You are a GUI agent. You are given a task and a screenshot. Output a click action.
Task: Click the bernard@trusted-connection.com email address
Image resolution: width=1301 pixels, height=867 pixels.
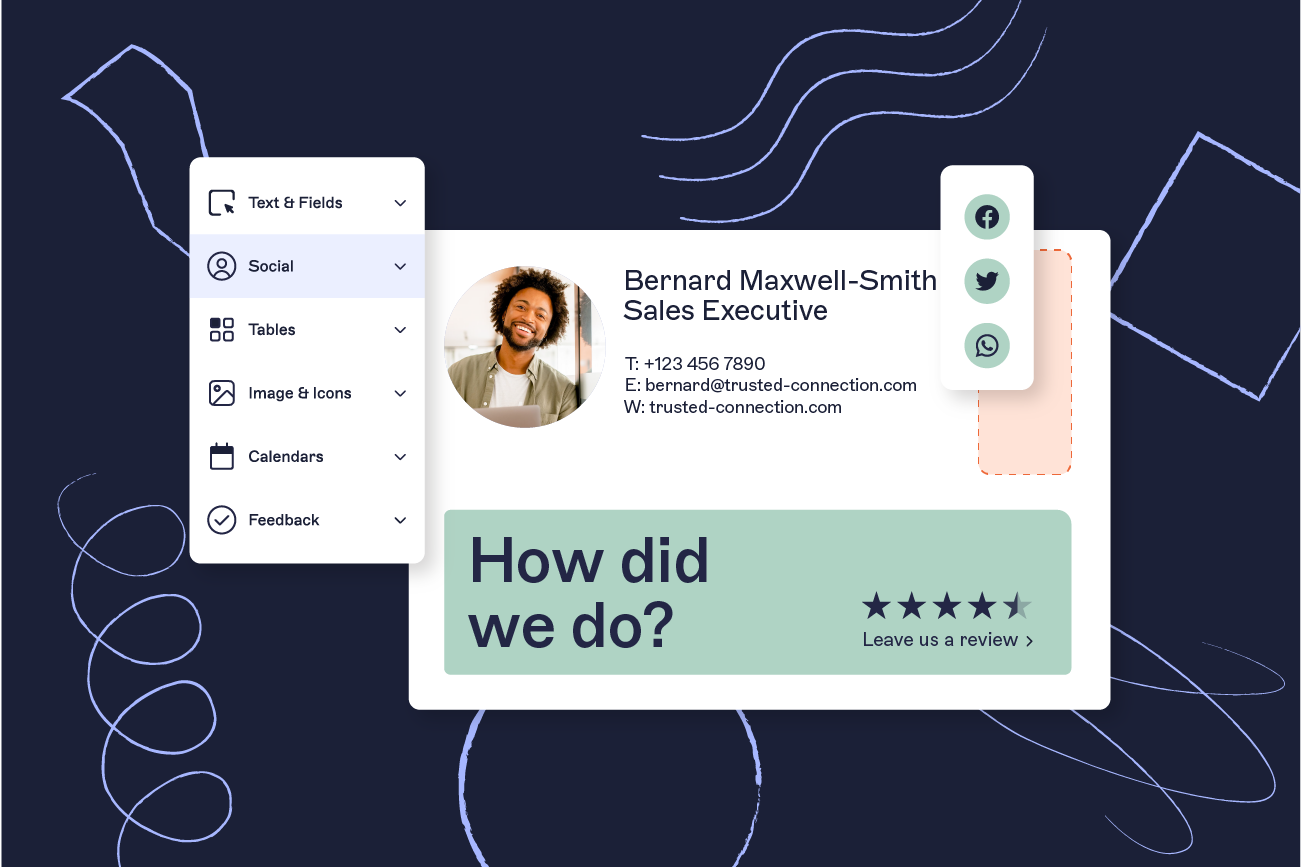(x=780, y=385)
